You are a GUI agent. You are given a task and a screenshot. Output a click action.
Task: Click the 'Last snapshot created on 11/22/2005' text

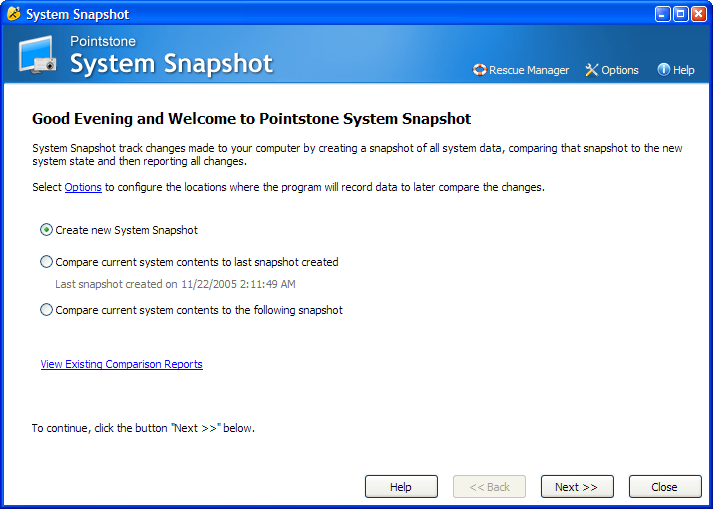pos(175,284)
